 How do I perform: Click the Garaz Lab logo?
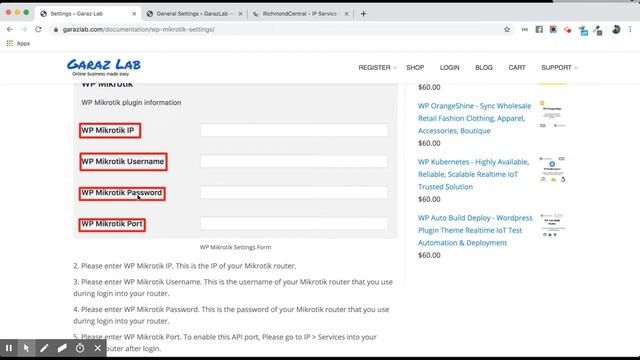tap(104, 67)
